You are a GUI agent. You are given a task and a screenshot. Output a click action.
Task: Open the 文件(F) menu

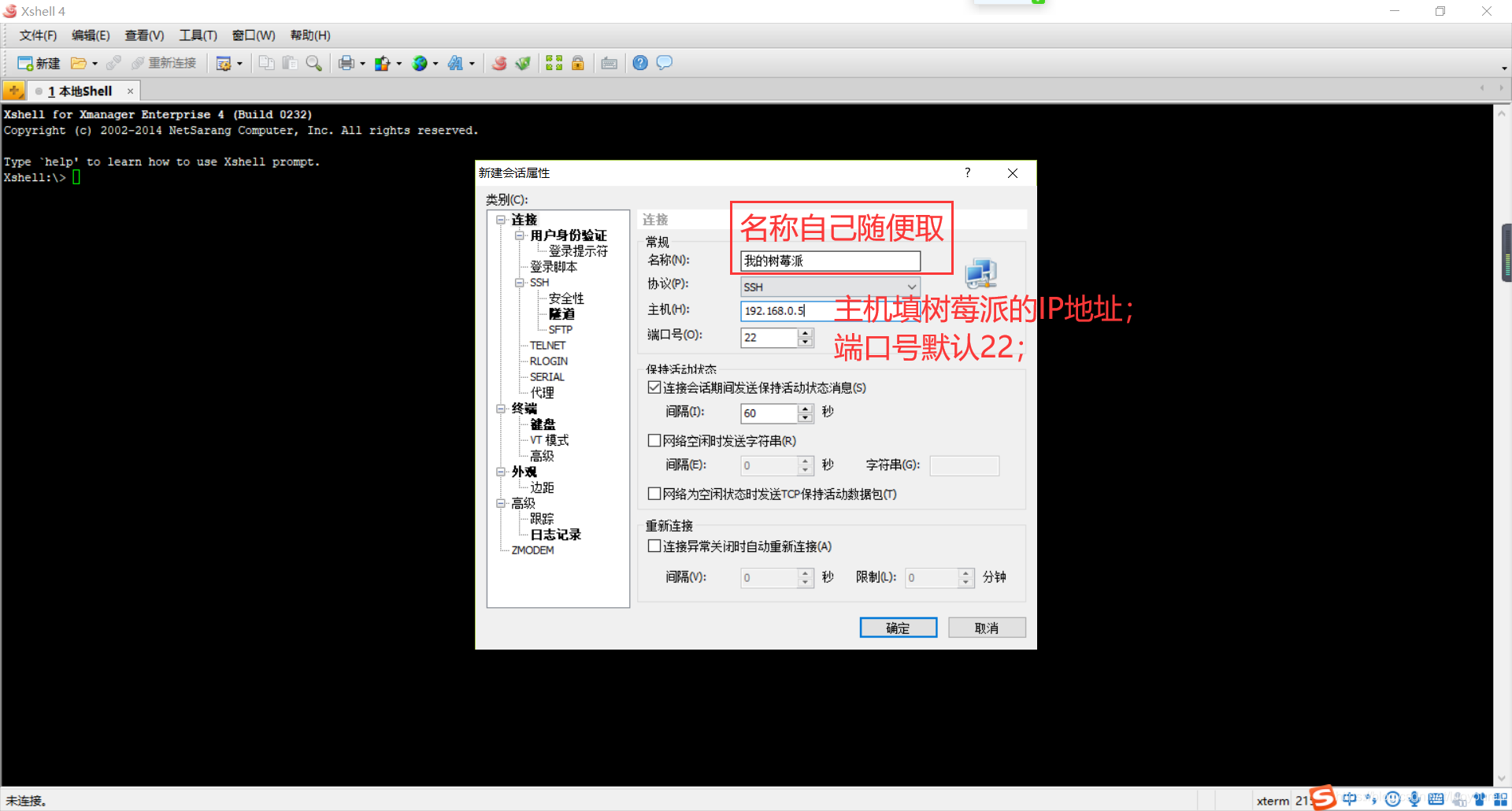coord(38,35)
